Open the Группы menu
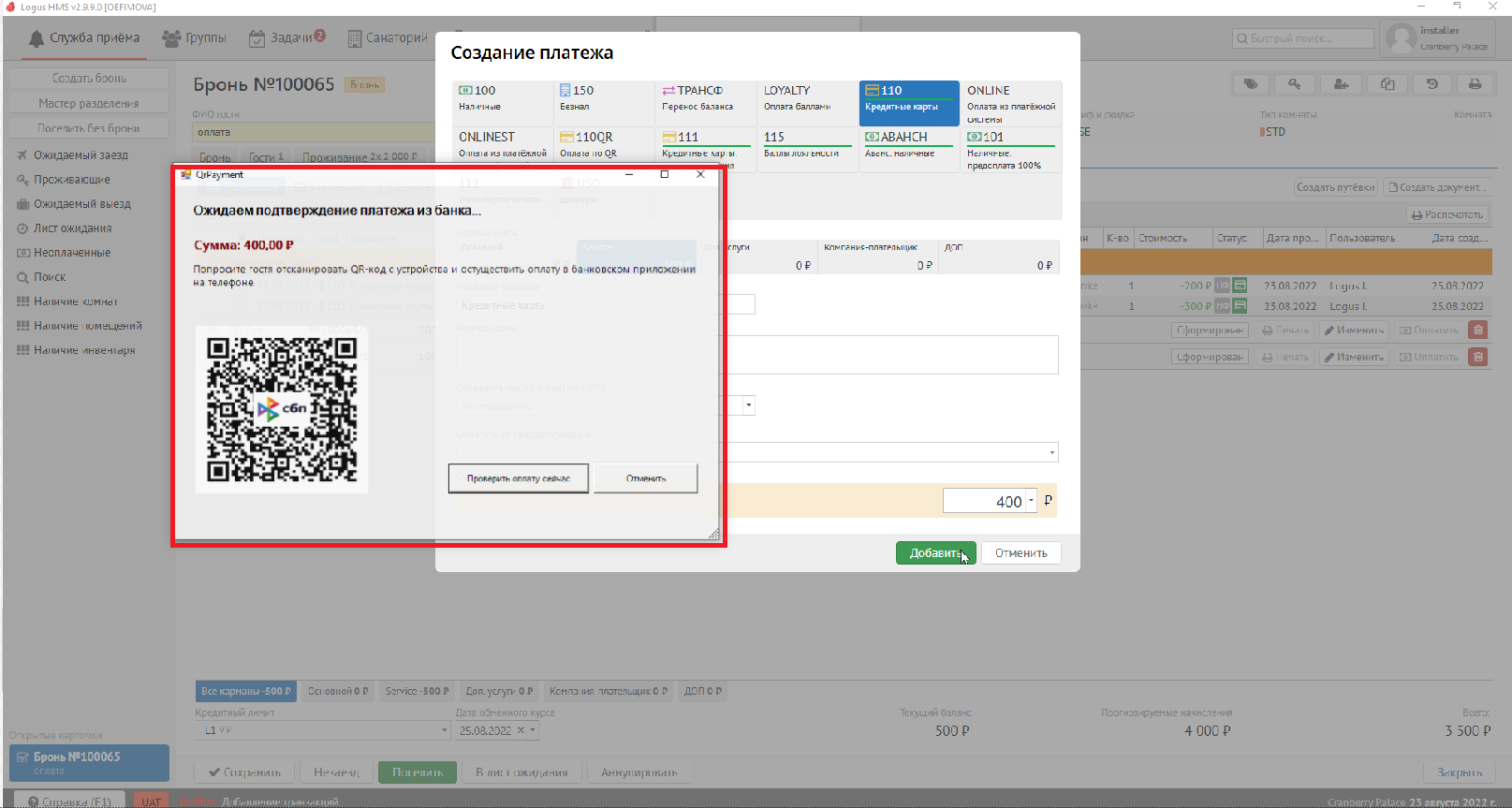Screen dimensions: 1512x808 click(x=195, y=38)
